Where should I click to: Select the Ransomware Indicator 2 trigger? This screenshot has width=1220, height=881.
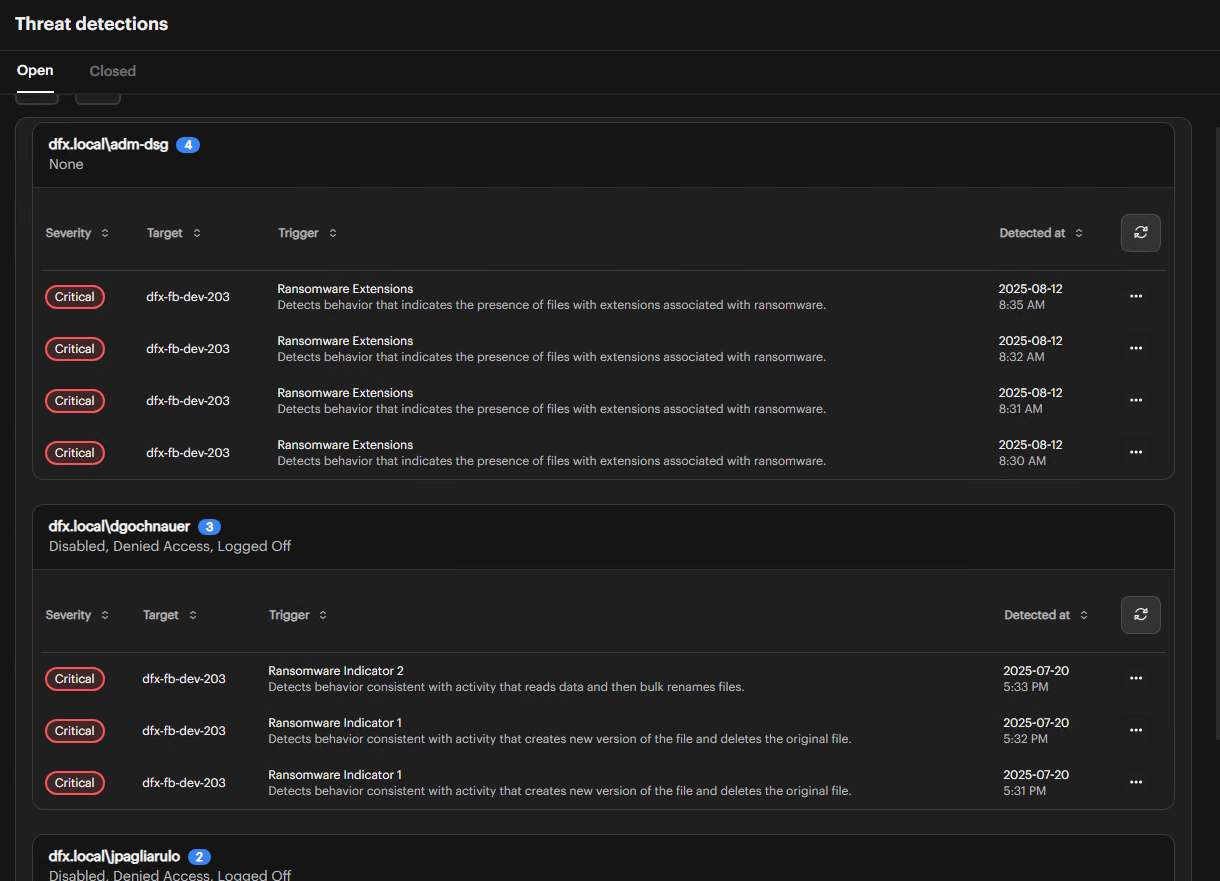(x=336, y=671)
